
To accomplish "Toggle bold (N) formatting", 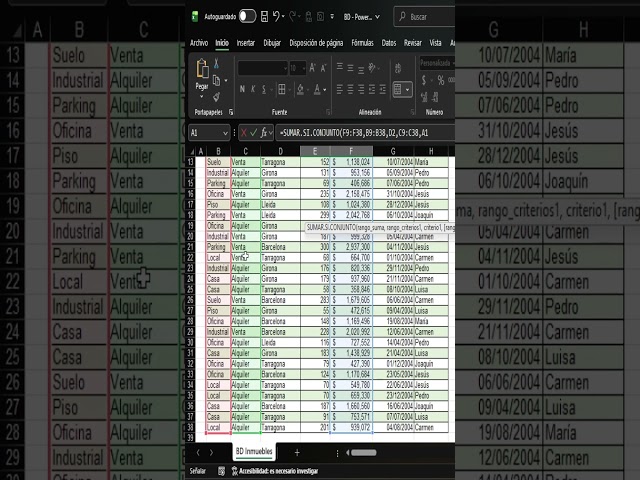I will 242,89.
